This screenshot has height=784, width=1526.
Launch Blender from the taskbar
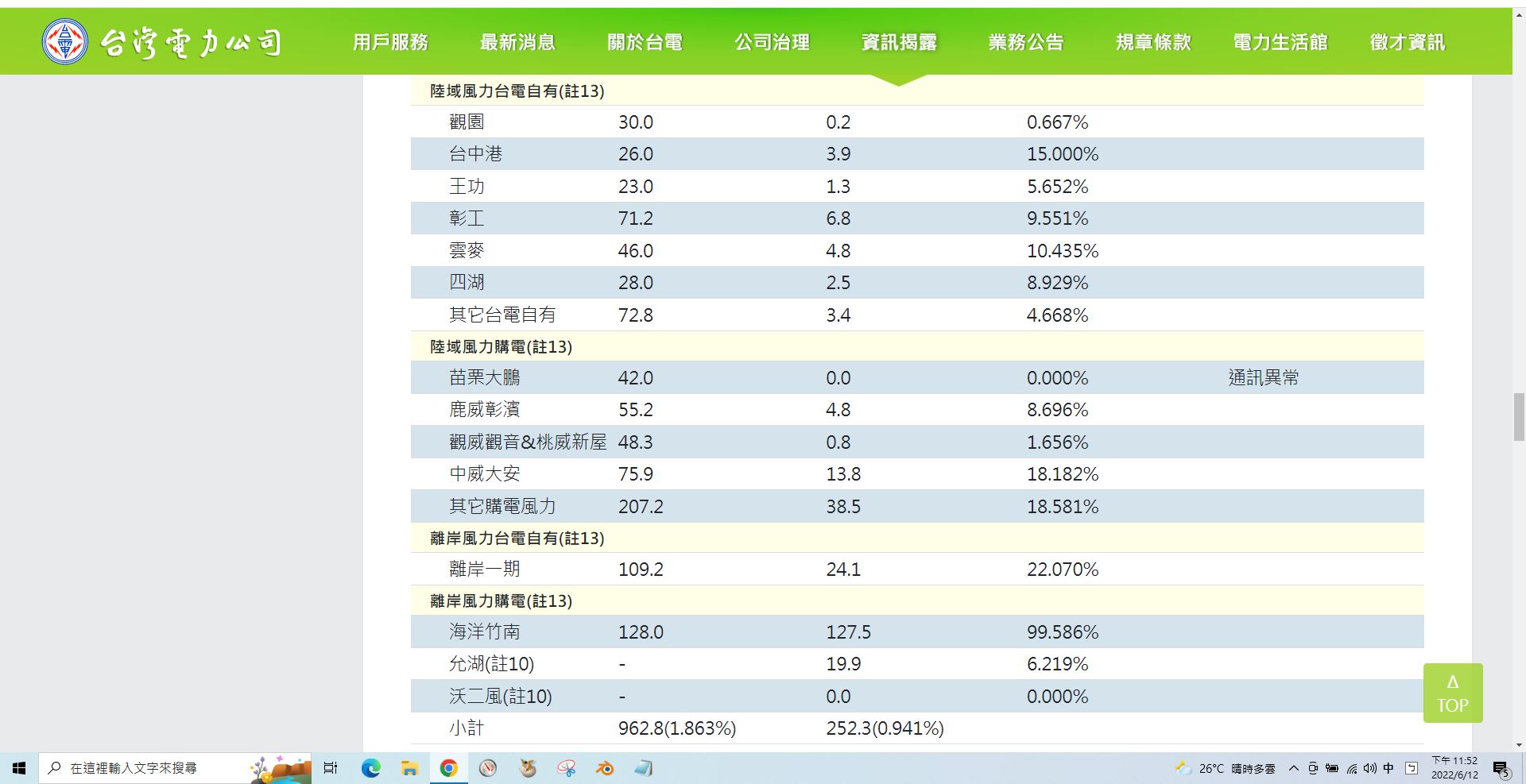pos(605,768)
